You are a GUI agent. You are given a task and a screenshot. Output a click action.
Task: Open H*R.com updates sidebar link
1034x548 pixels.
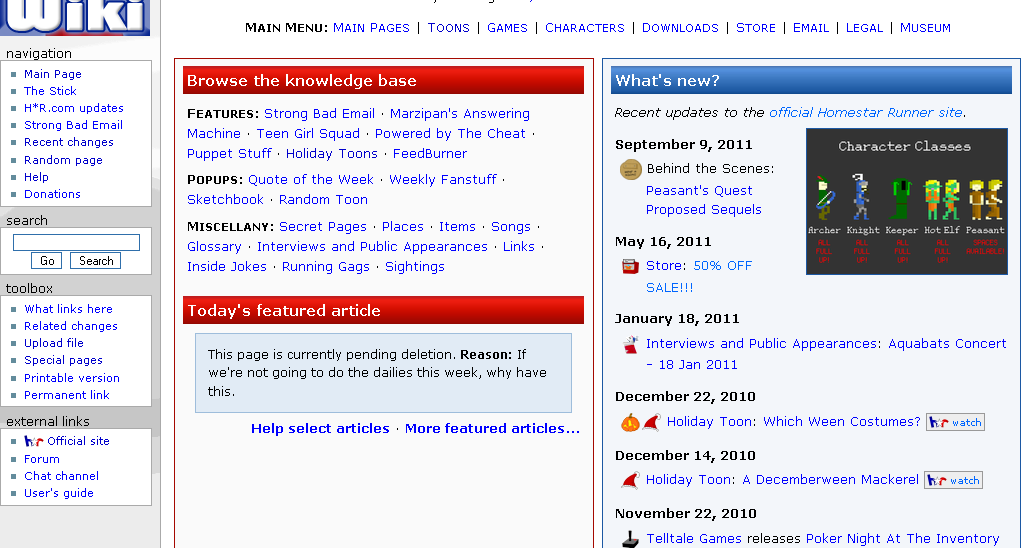74,108
